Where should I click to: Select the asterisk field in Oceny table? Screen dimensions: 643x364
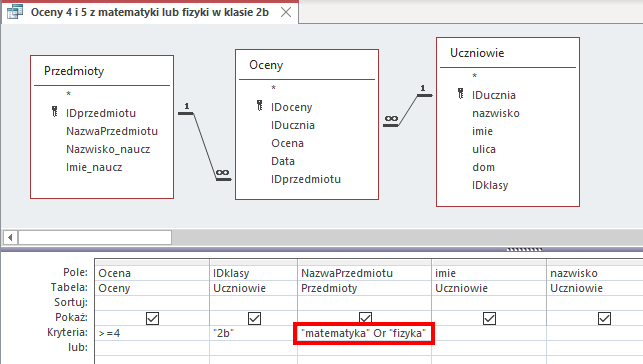[274, 88]
